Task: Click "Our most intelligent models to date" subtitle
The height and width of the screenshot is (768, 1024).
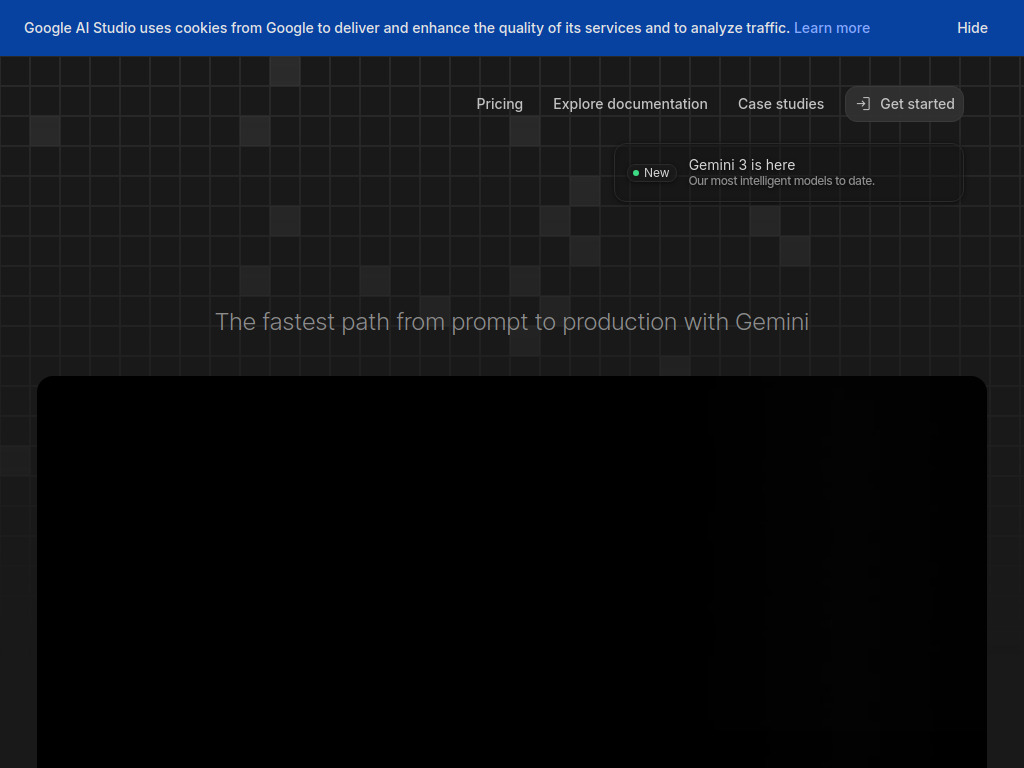Action: point(781,182)
